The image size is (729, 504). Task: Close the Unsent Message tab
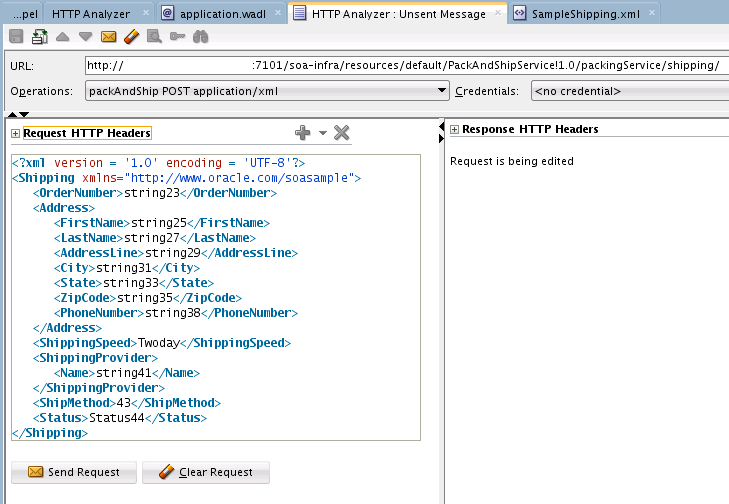(x=498, y=13)
